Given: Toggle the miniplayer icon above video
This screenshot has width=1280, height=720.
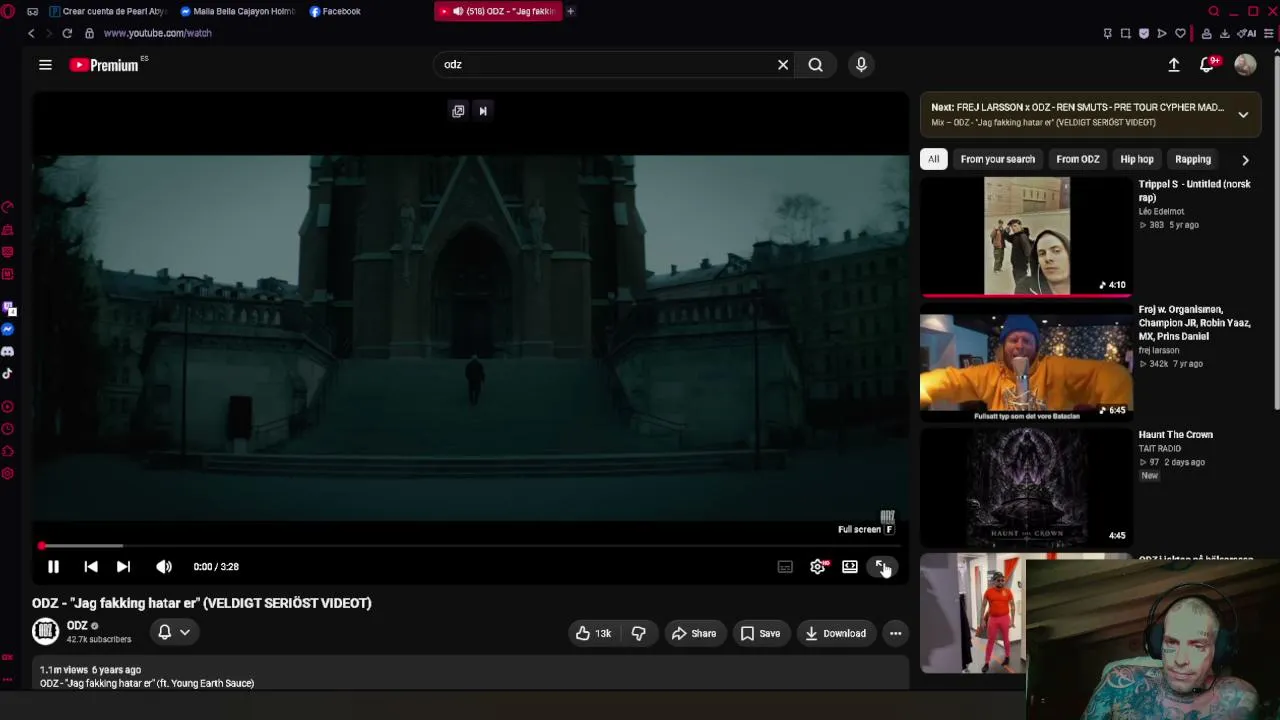Looking at the screenshot, I should pyautogui.click(x=458, y=111).
